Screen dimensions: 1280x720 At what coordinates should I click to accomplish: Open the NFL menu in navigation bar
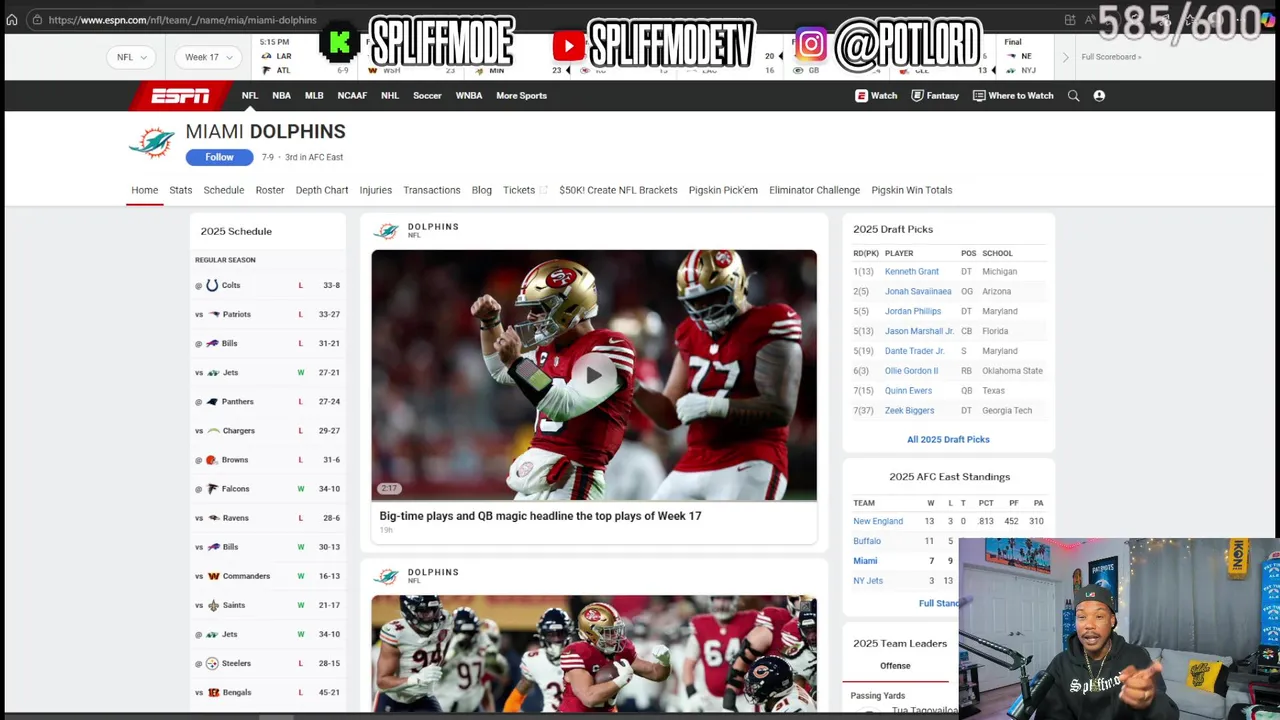pyautogui.click(x=250, y=96)
